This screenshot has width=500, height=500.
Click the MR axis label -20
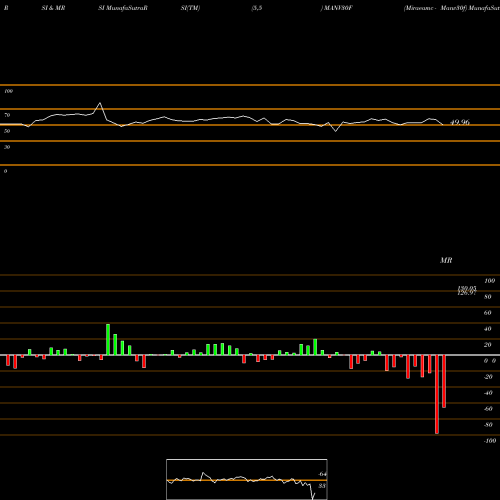click(x=488, y=377)
